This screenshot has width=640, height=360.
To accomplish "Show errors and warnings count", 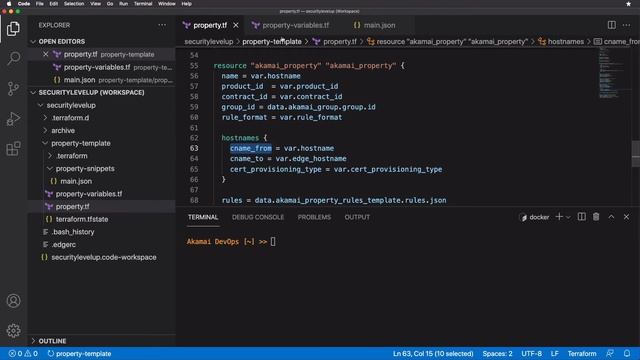I will pyautogui.click(x=23, y=353).
